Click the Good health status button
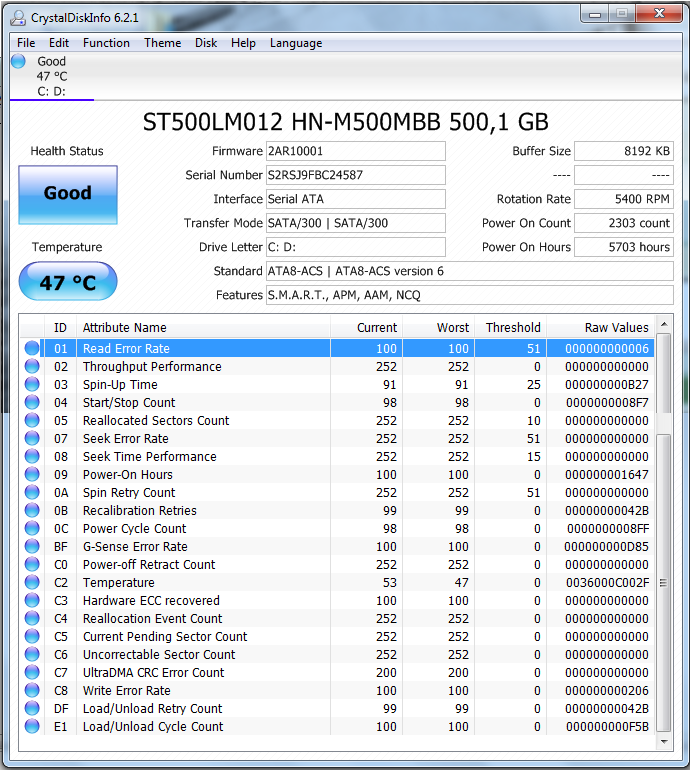The width and height of the screenshot is (690, 770). click(68, 194)
